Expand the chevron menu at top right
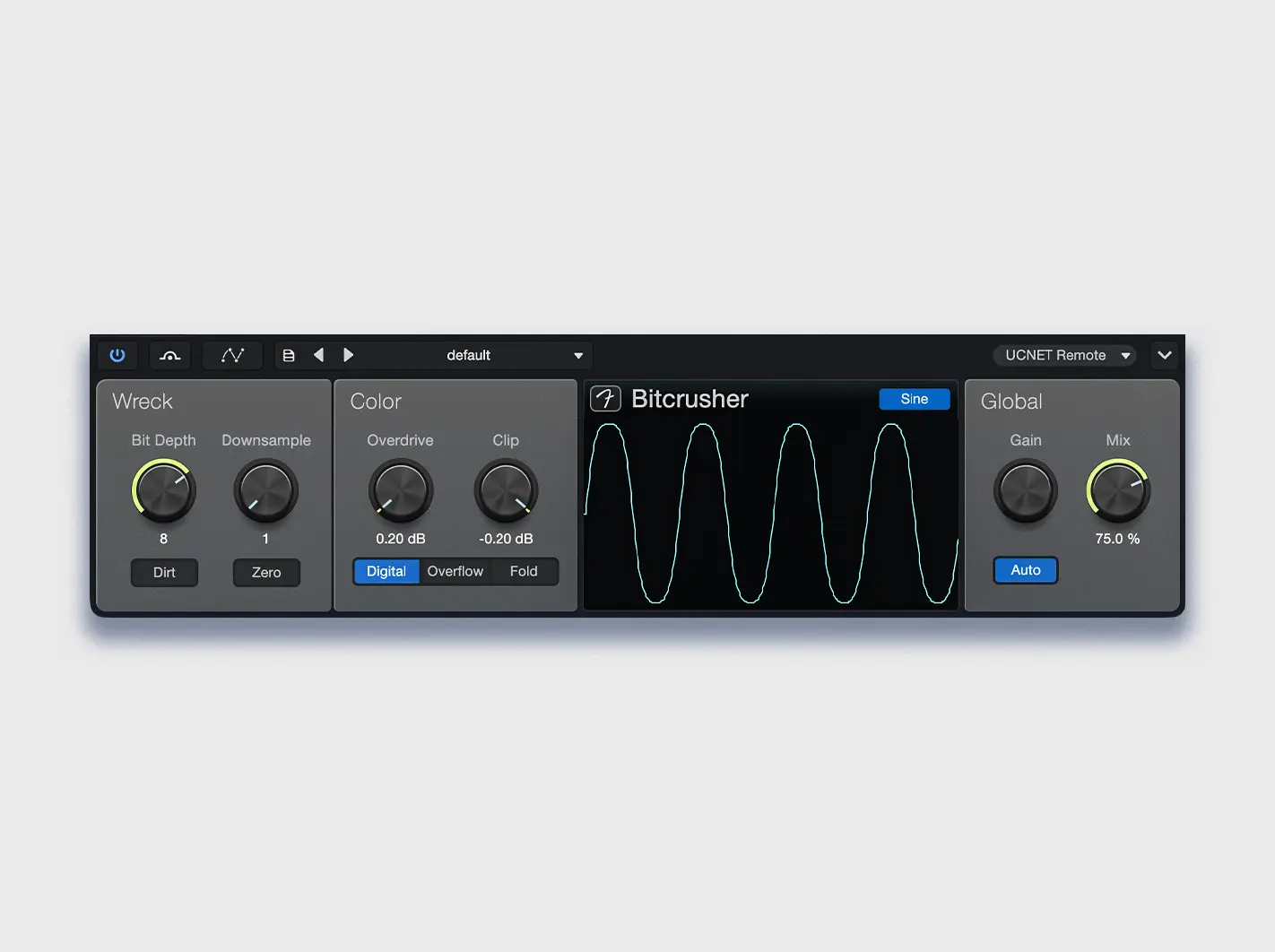The image size is (1275, 952). coord(1165,355)
